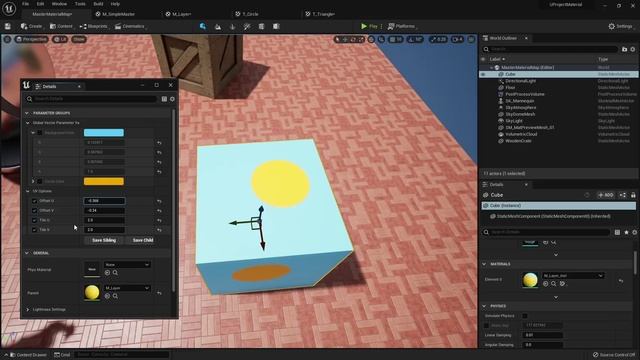Viewport: 640px width, 360px height.
Task: Click the orange circle color swatch
Action: click(104, 181)
